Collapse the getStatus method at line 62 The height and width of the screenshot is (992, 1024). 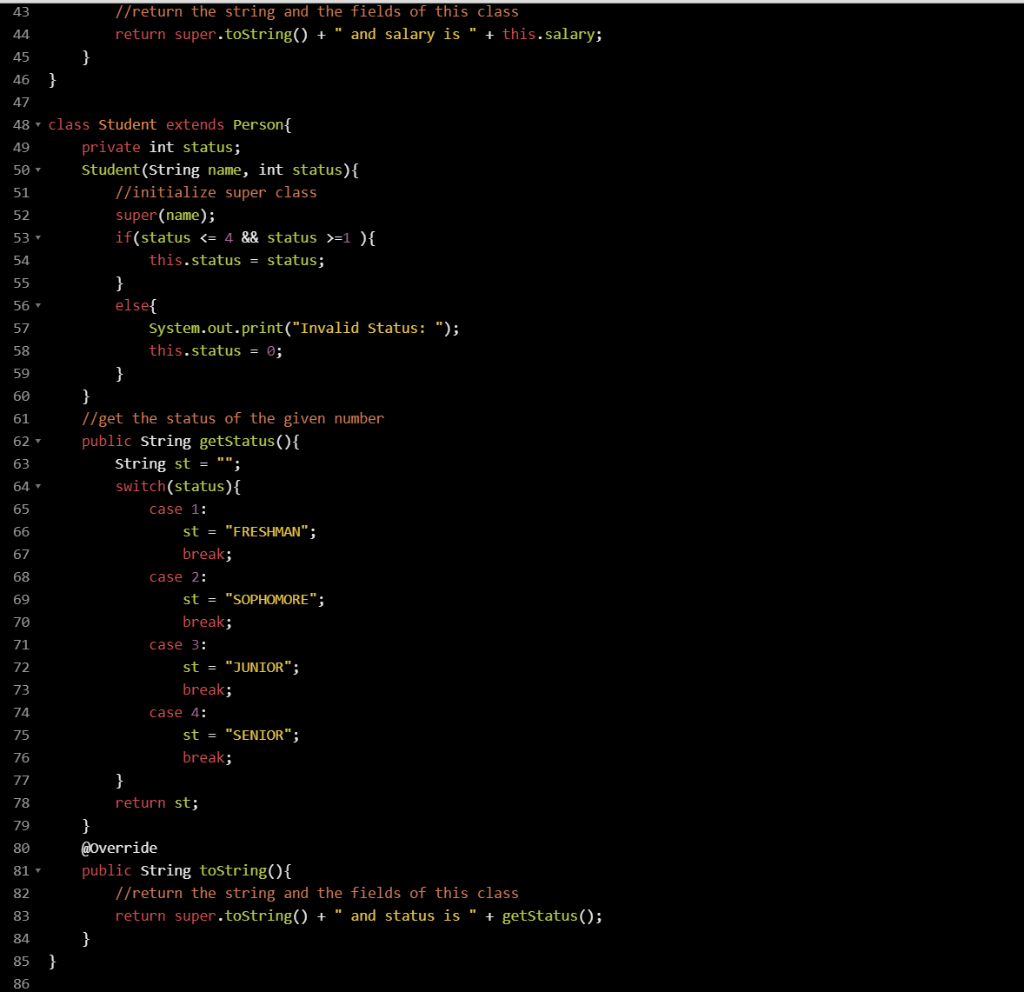(38, 440)
